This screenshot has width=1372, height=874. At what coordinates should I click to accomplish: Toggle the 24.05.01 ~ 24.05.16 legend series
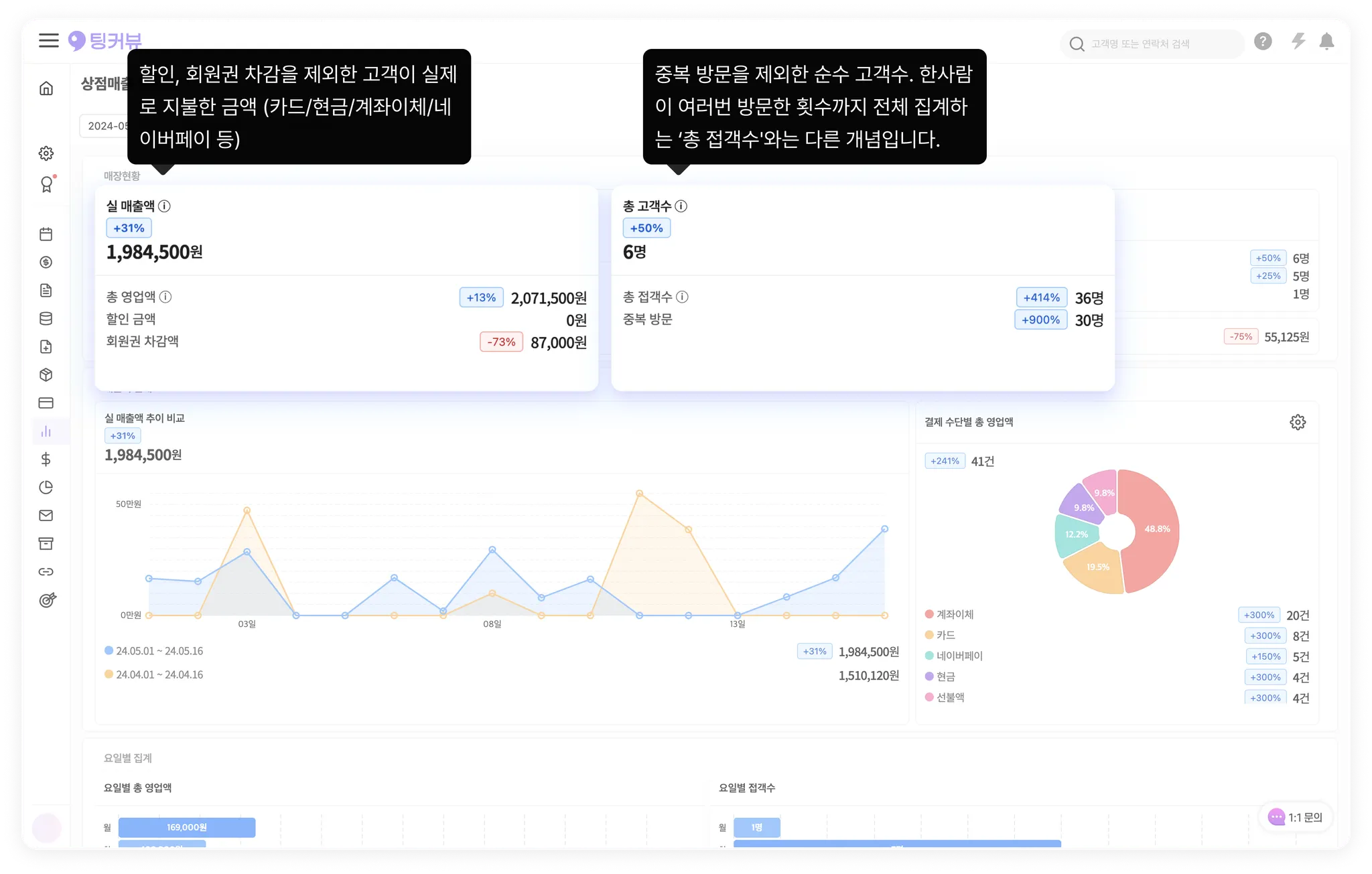pos(154,651)
